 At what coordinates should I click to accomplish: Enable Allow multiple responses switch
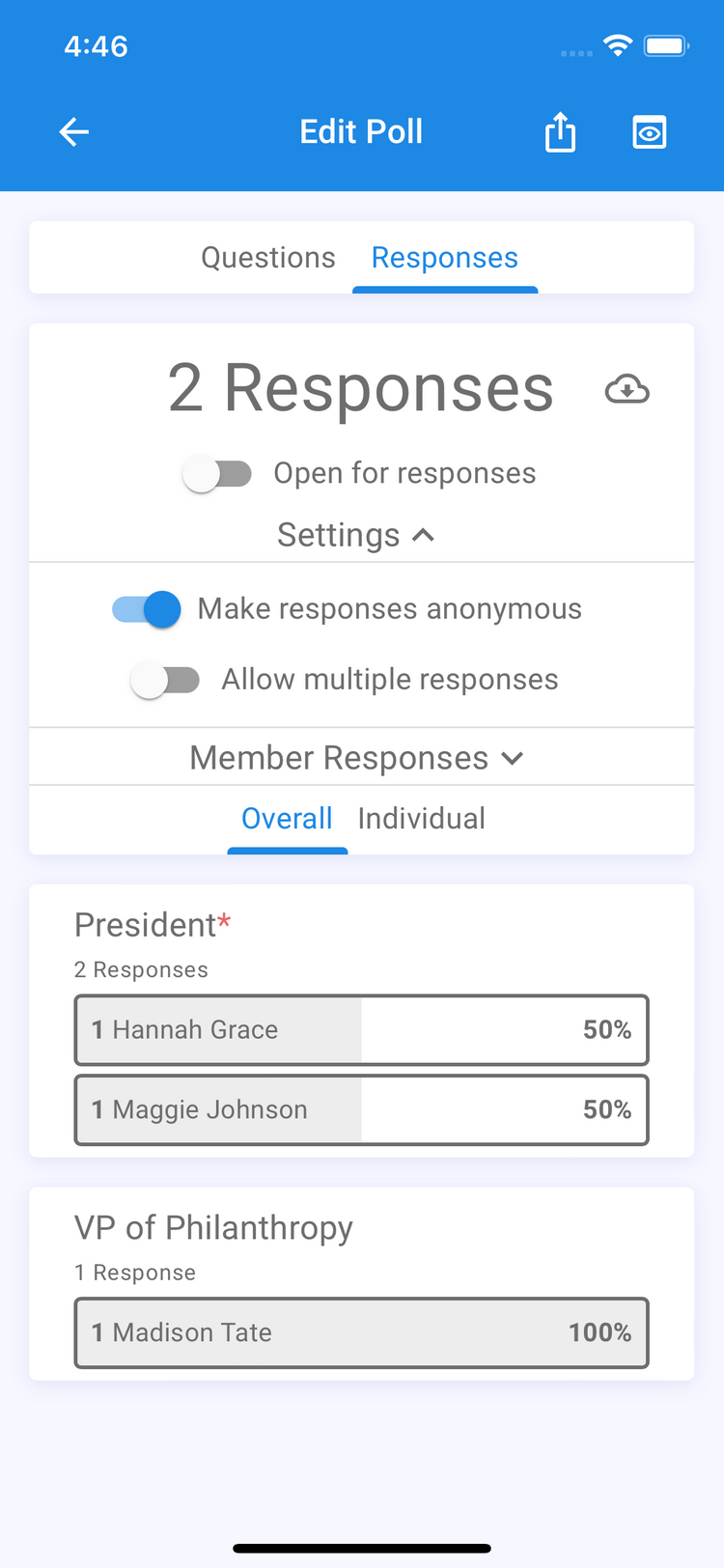(x=166, y=681)
